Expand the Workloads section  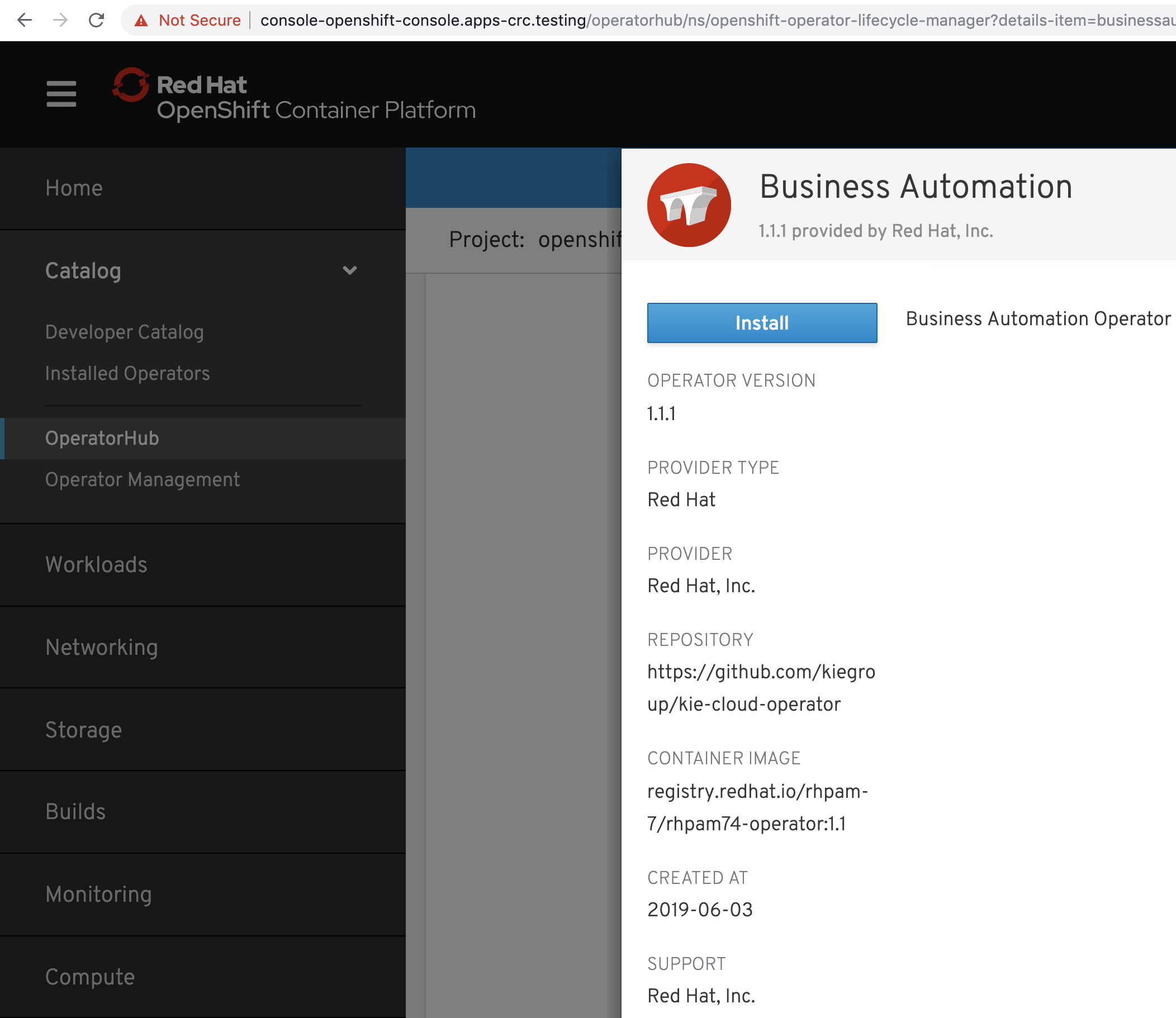(97, 565)
